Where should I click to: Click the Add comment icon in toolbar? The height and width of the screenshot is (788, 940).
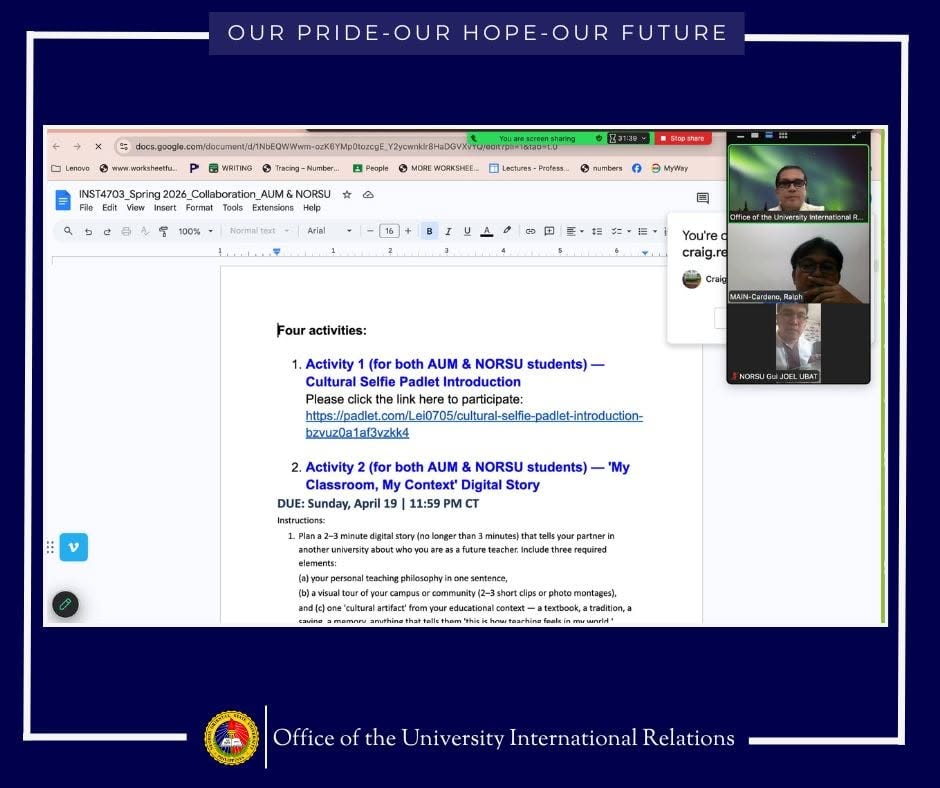pos(549,231)
